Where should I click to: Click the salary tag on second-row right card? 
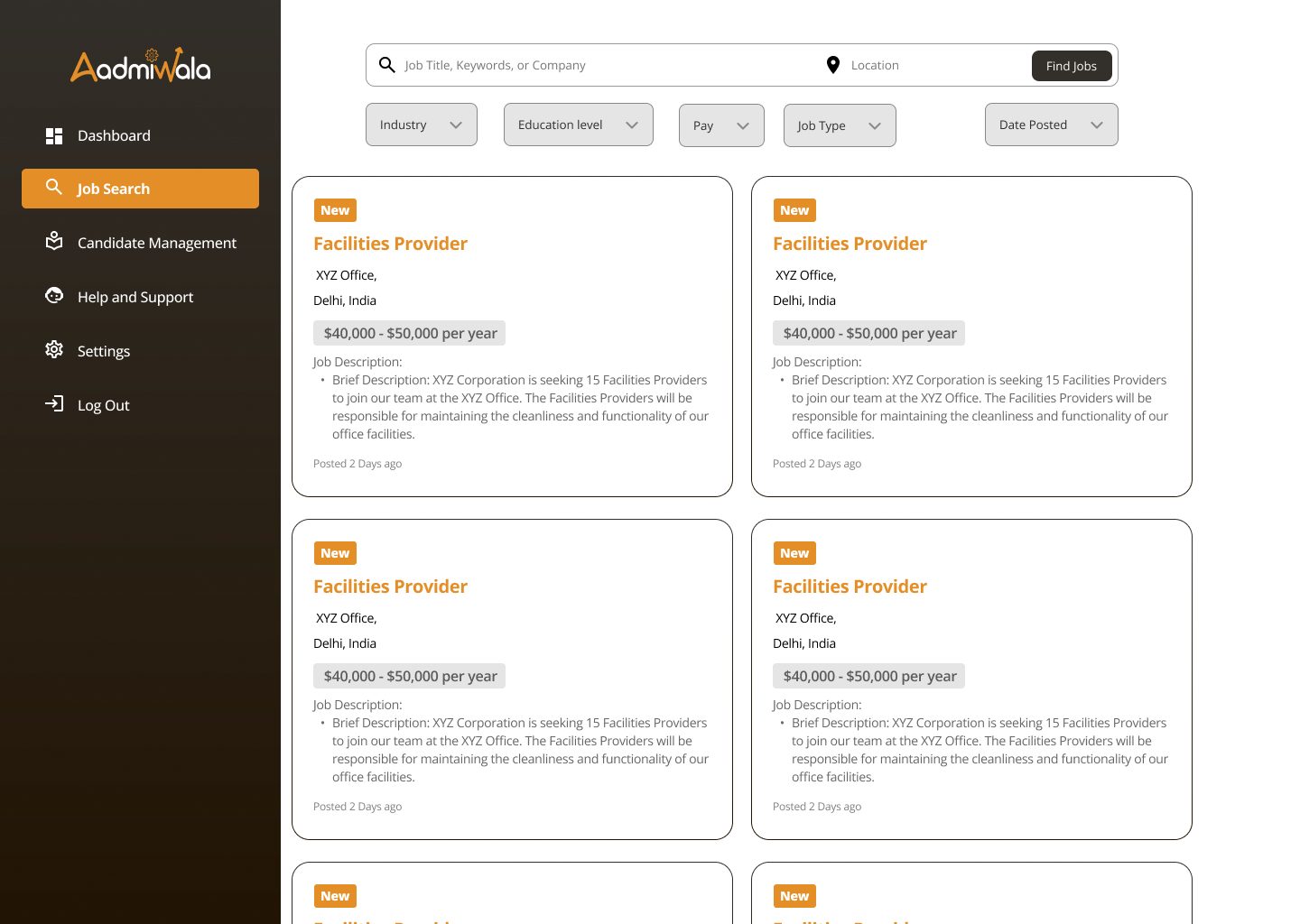click(x=868, y=676)
